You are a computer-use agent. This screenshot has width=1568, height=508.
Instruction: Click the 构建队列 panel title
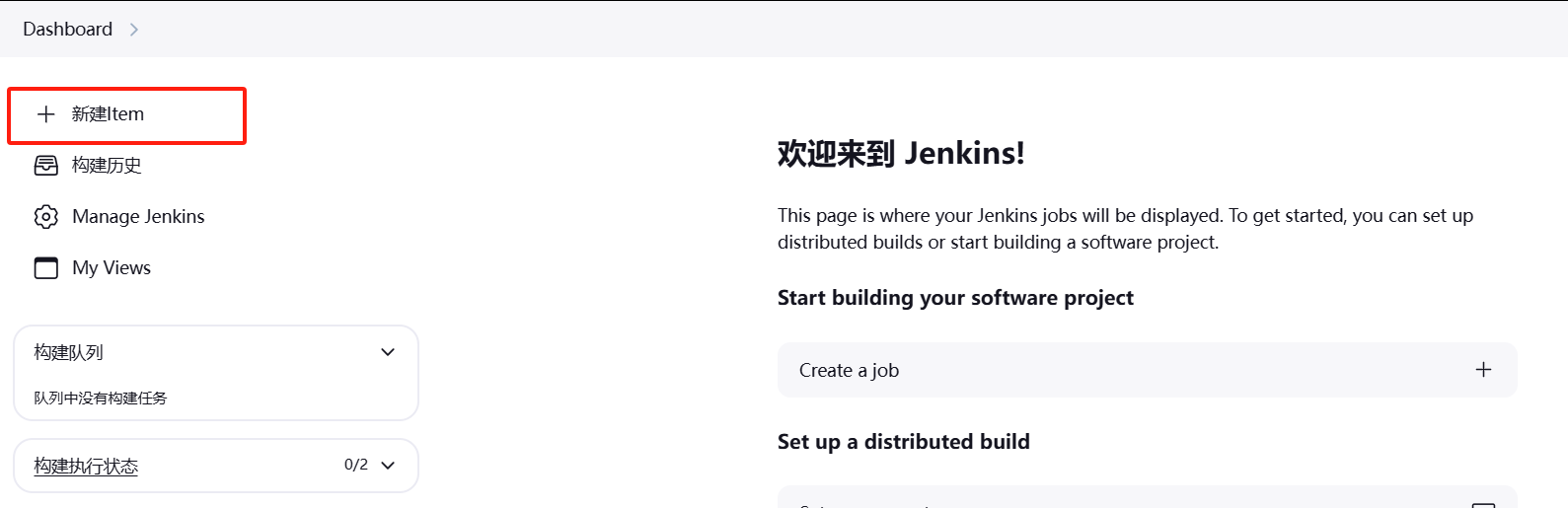(x=68, y=352)
